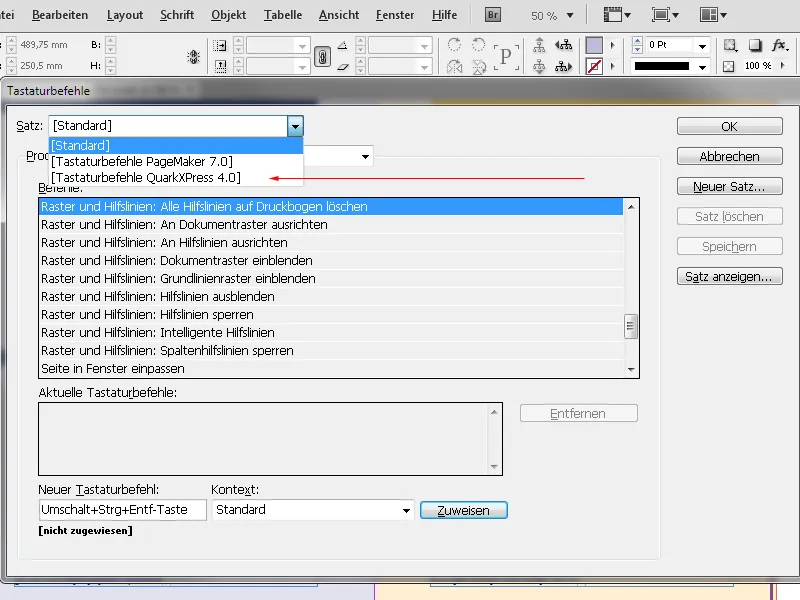Click the Befehle list scrollbar thumb

click(x=631, y=327)
